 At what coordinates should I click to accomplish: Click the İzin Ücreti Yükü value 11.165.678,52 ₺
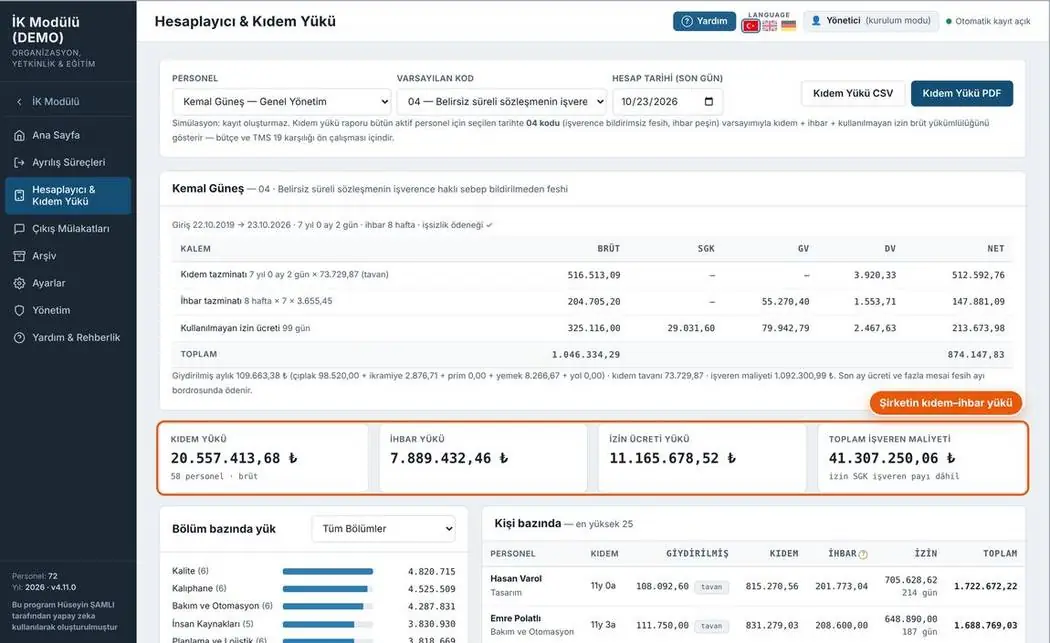coord(672,459)
